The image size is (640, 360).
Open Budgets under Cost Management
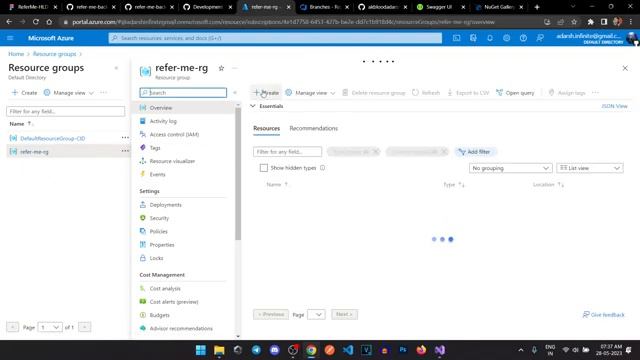point(159,315)
